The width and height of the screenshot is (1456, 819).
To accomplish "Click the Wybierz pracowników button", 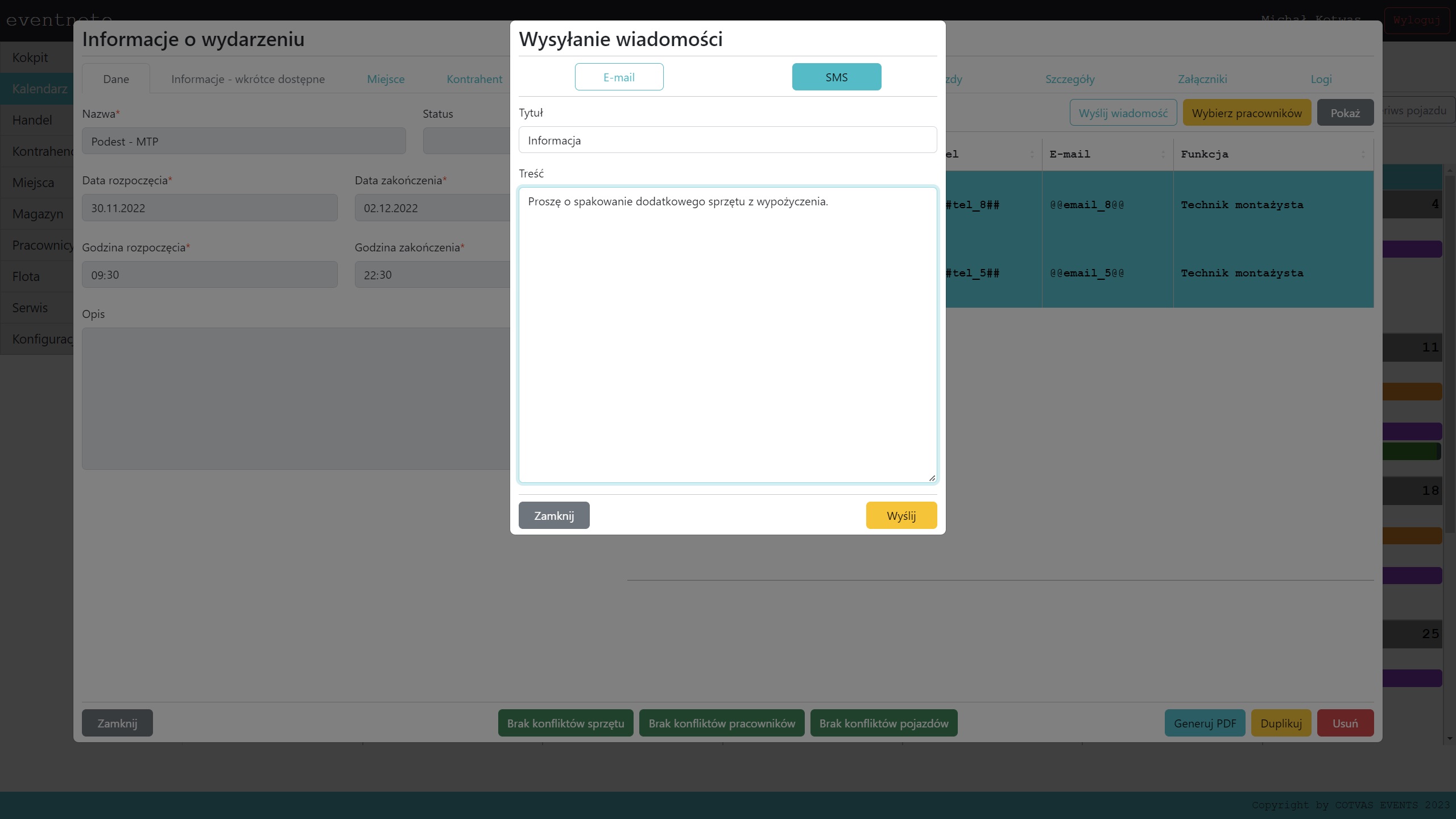I will coord(1246,113).
